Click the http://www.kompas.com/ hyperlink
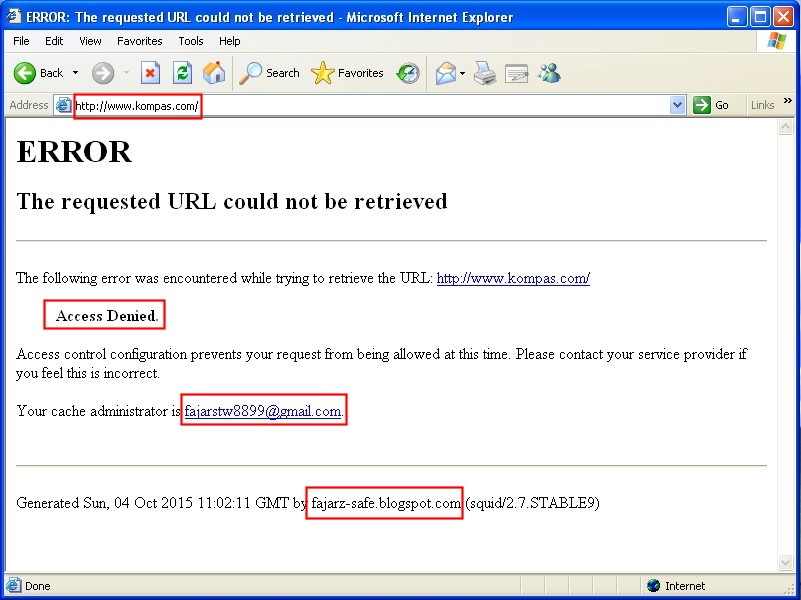801x600 pixels. pyautogui.click(x=512, y=279)
